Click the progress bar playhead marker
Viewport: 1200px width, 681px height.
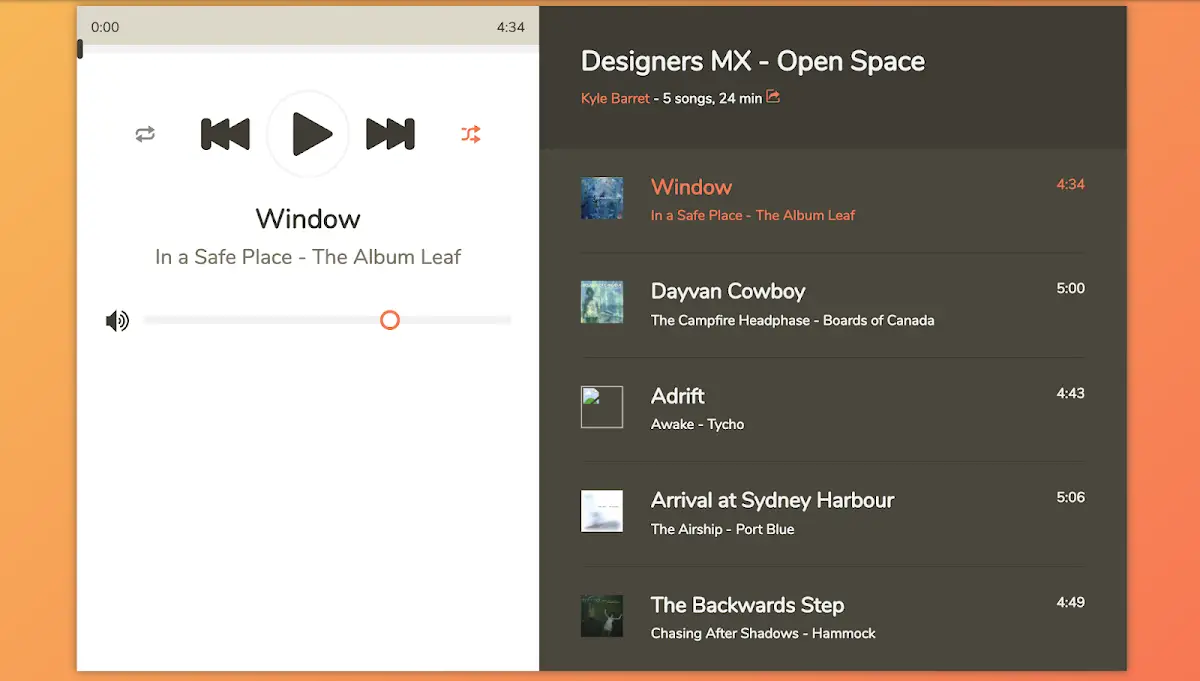tap(80, 48)
